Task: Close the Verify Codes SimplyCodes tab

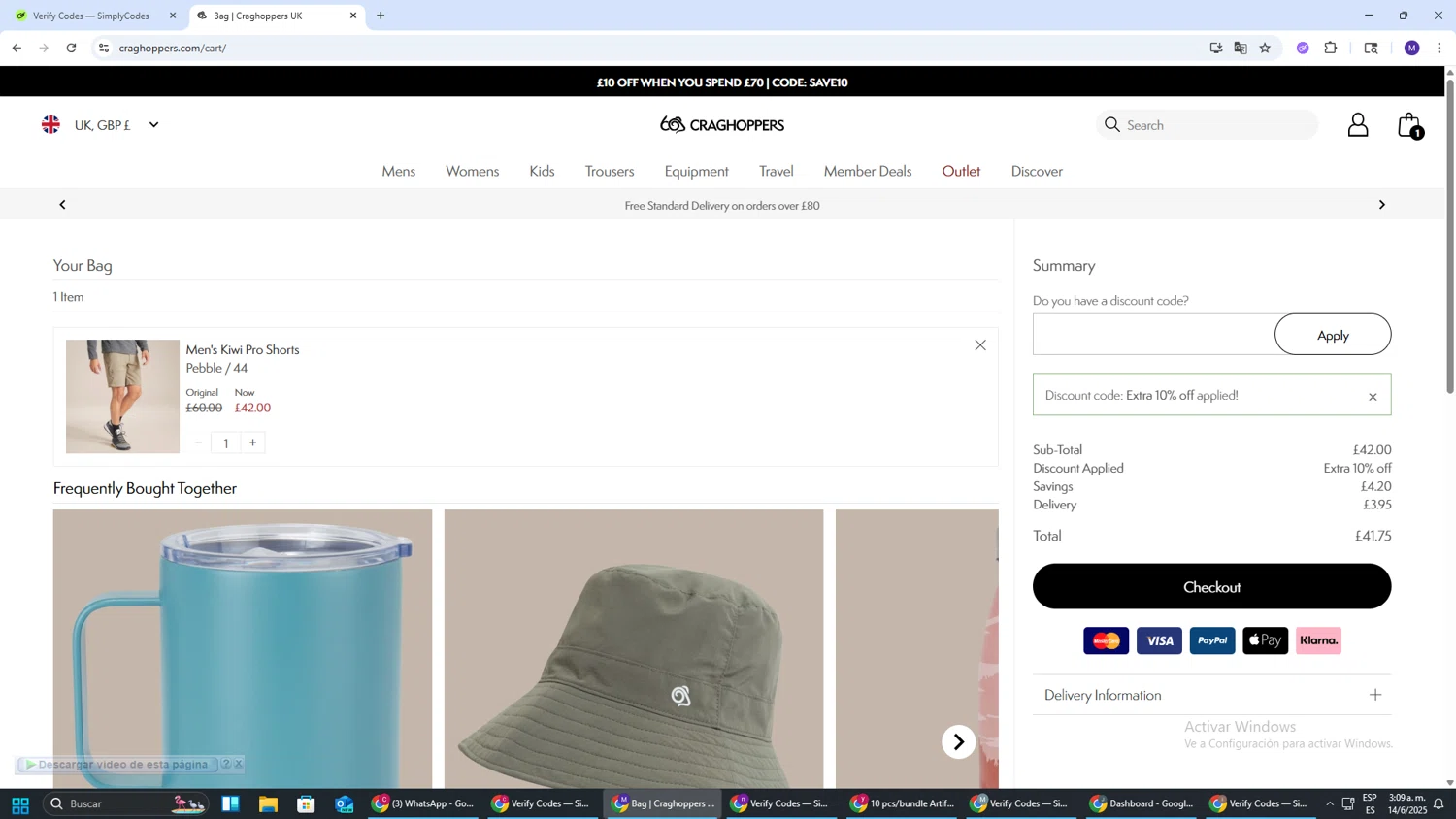Action: 173,16
